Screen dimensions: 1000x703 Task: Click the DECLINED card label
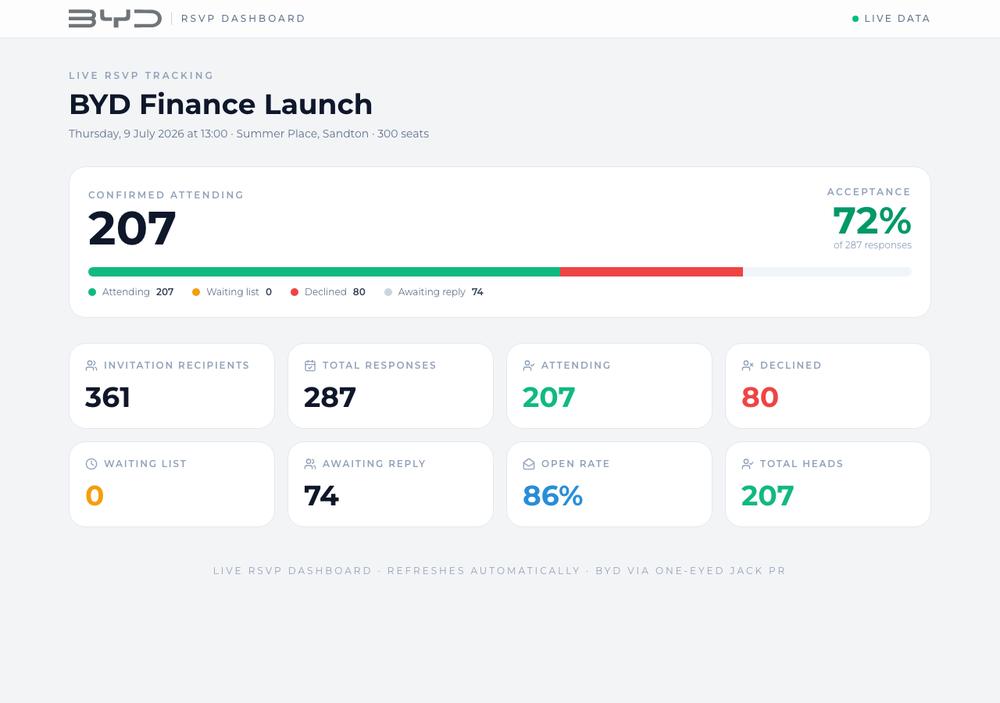(x=791, y=366)
